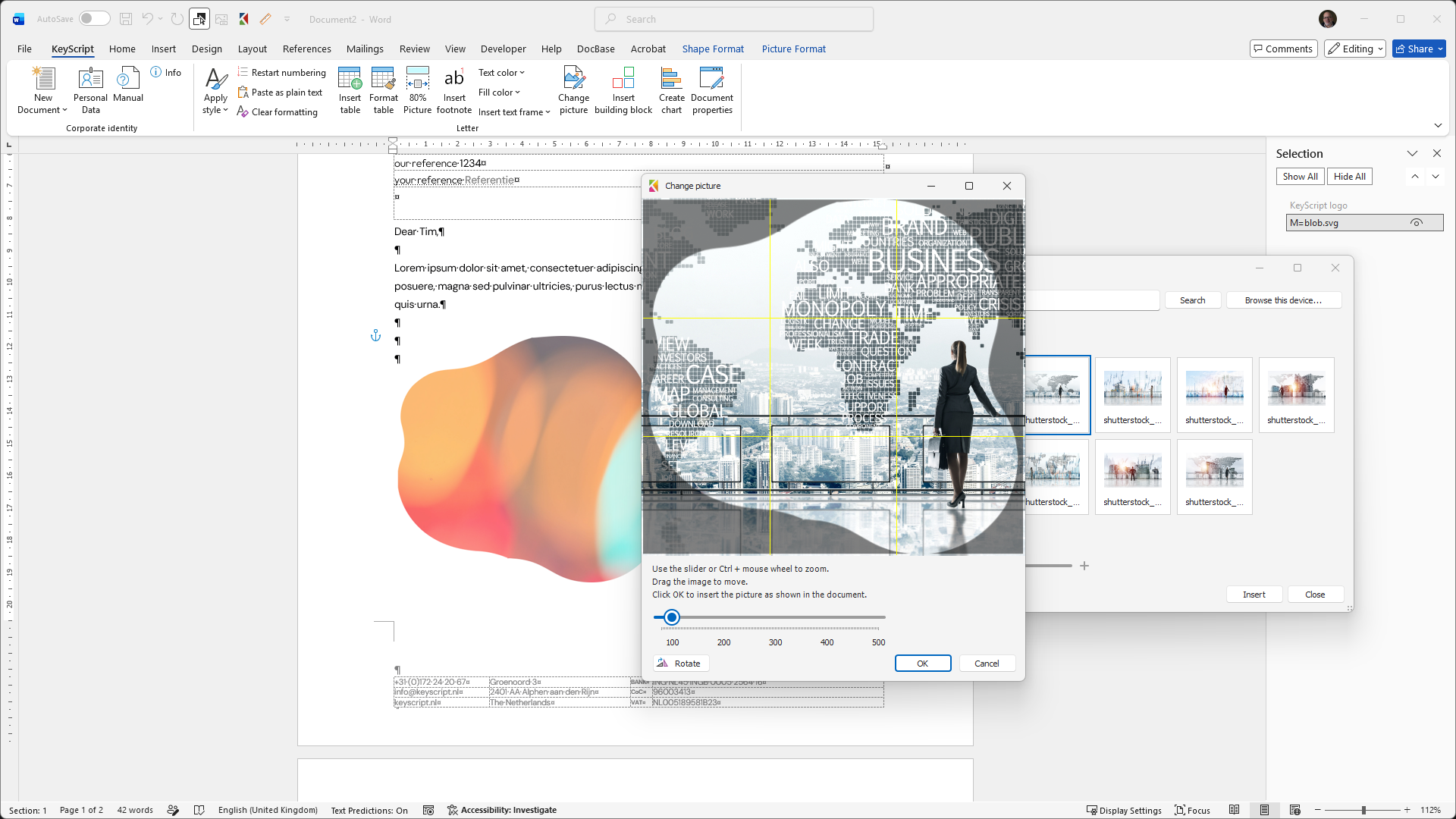Click OK in Change picture dialog
The image size is (1456, 819).
pos(922,663)
